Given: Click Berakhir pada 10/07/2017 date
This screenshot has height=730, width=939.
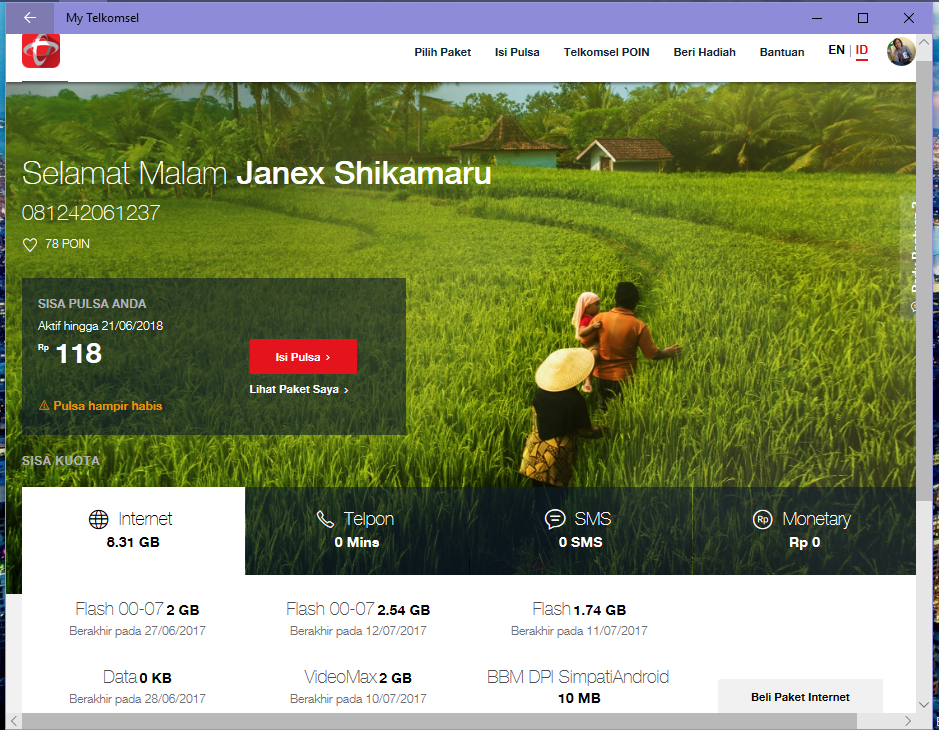Looking at the screenshot, I should (358, 699).
